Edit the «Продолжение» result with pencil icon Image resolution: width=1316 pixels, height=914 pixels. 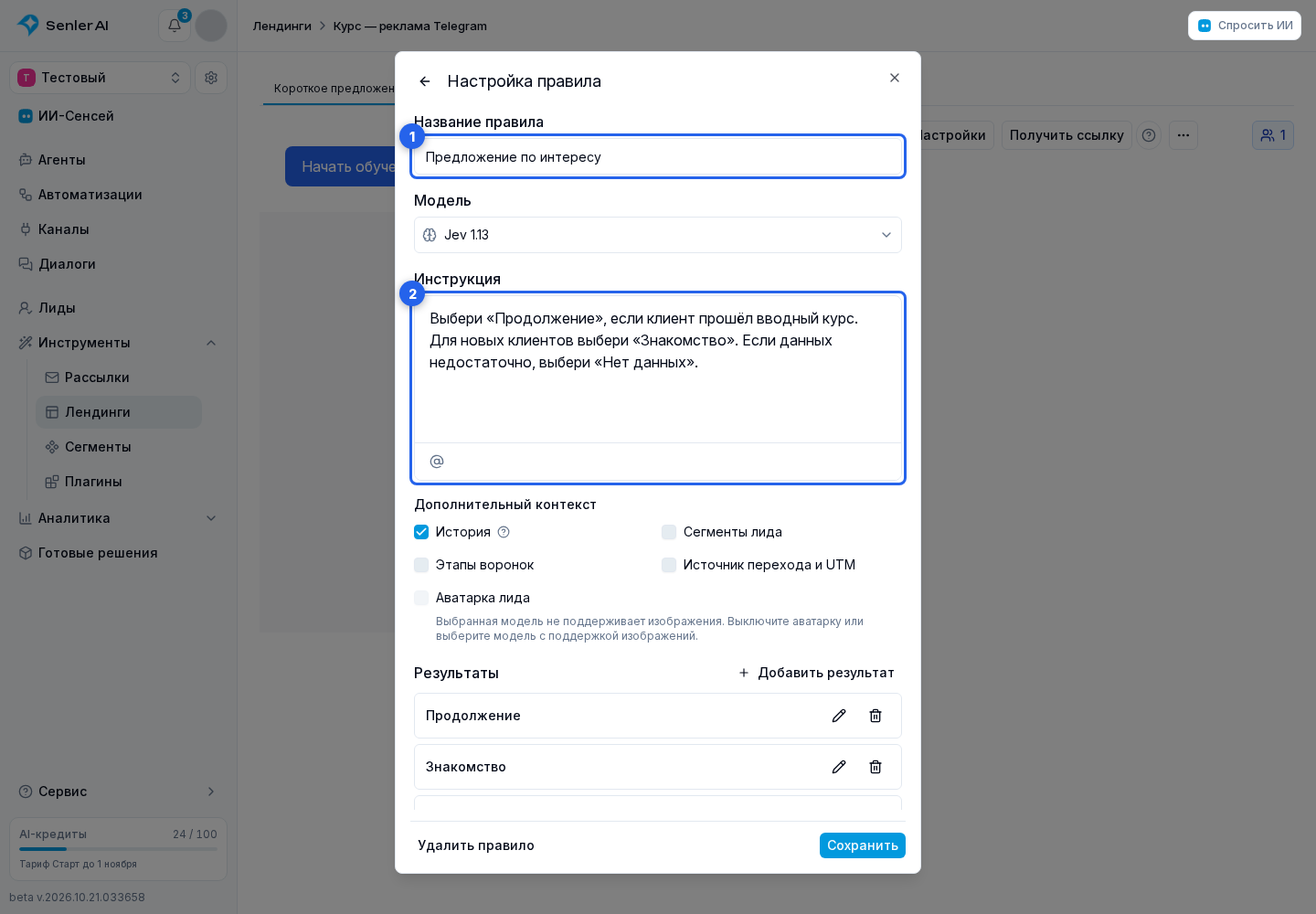pos(839,716)
